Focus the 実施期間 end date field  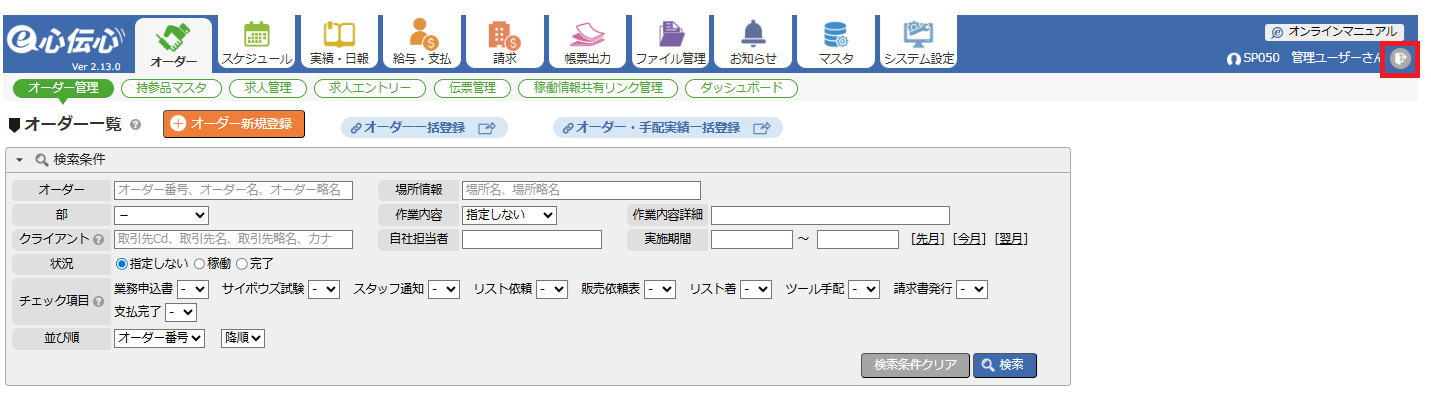[858, 239]
